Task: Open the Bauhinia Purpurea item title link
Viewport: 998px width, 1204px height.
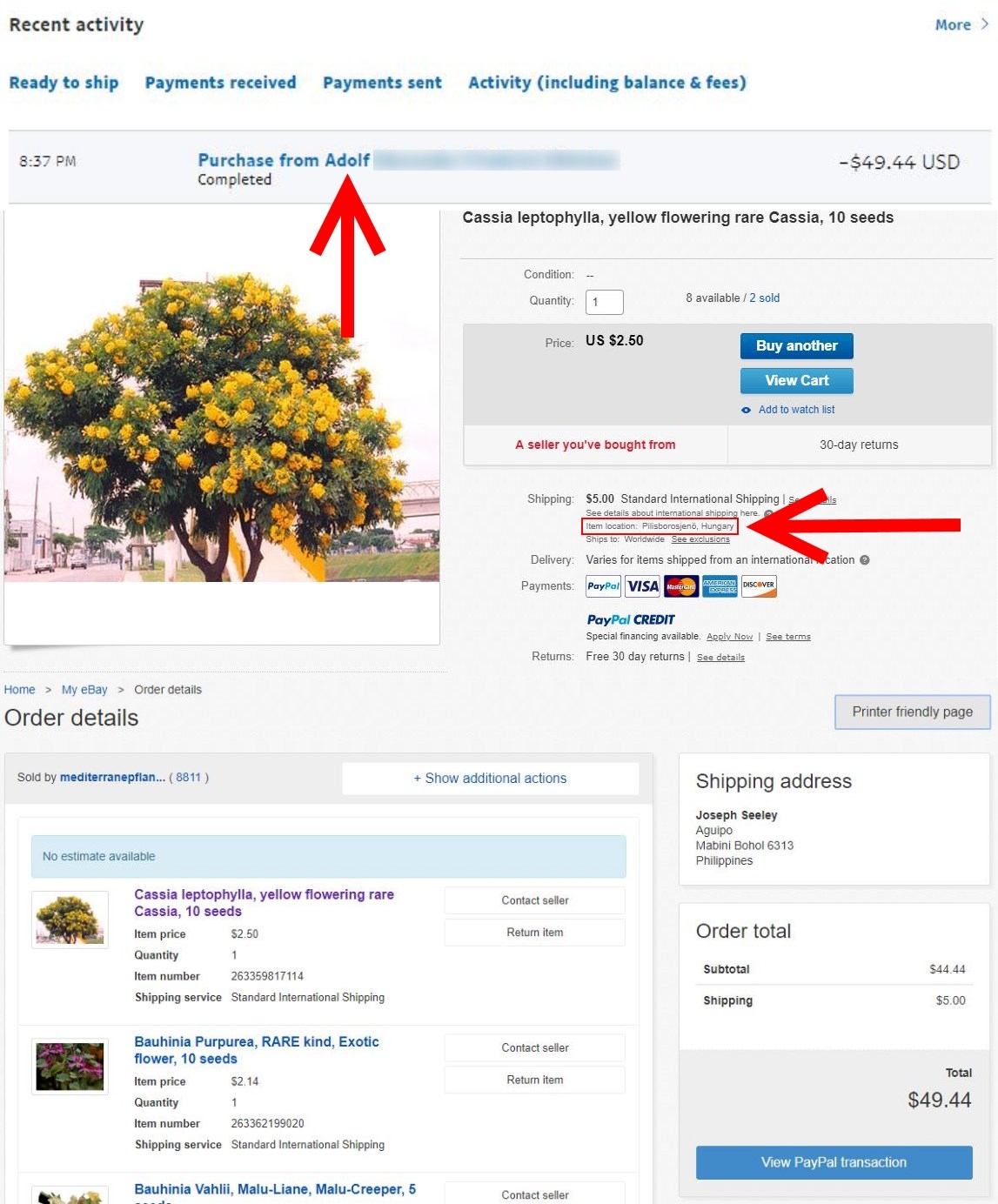Action: click(257, 1050)
